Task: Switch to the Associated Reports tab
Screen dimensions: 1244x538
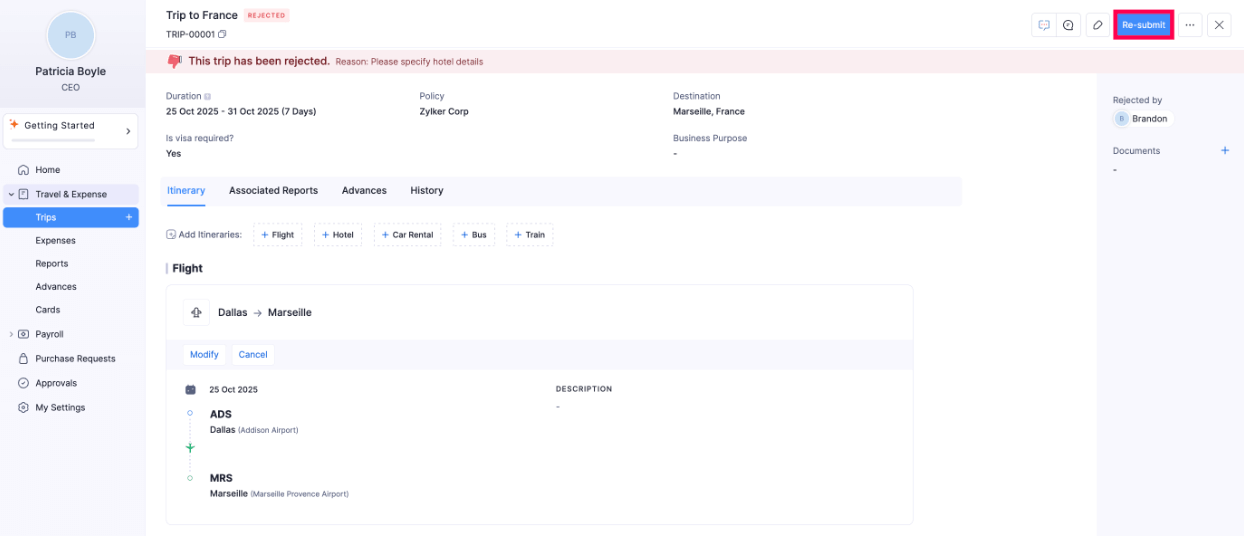Action: tap(273, 191)
